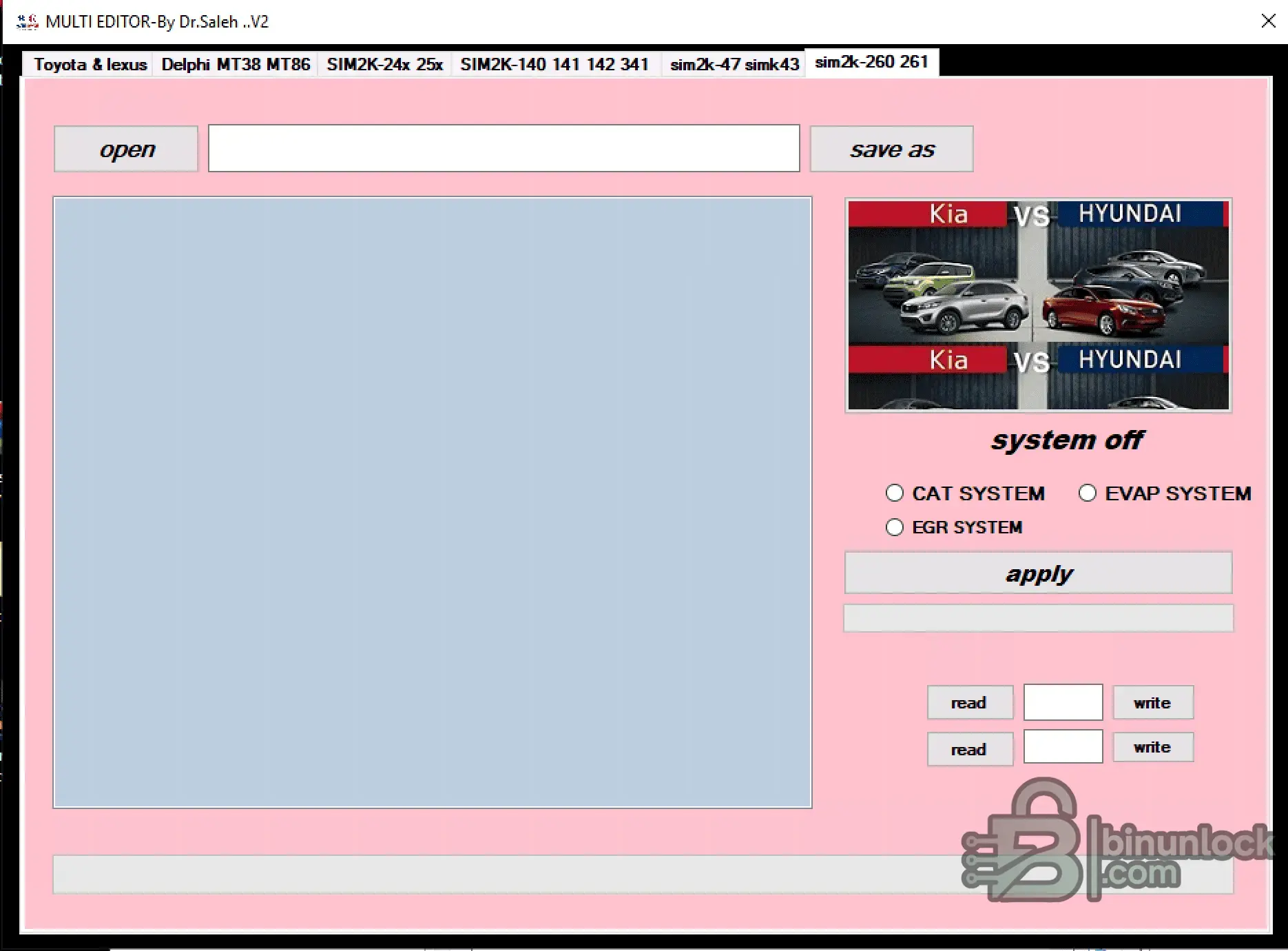The width and height of the screenshot is (1288, 951).
Task: Open the Delphi MT38 MT86 tab
Action: click(x=236, y=65)
